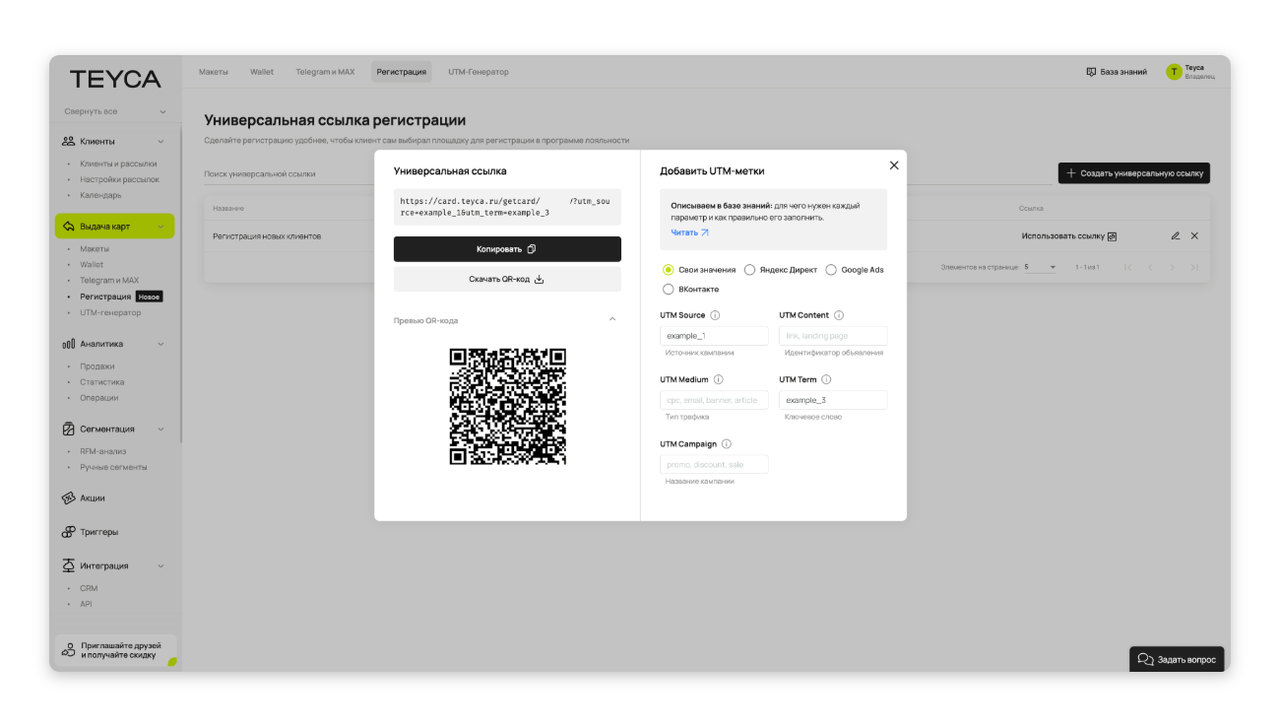Image resolution: width=1280 pixels, height=728 pixels.
Task: Click the info icon beside UTM Campaign
Action: point(726,444)
